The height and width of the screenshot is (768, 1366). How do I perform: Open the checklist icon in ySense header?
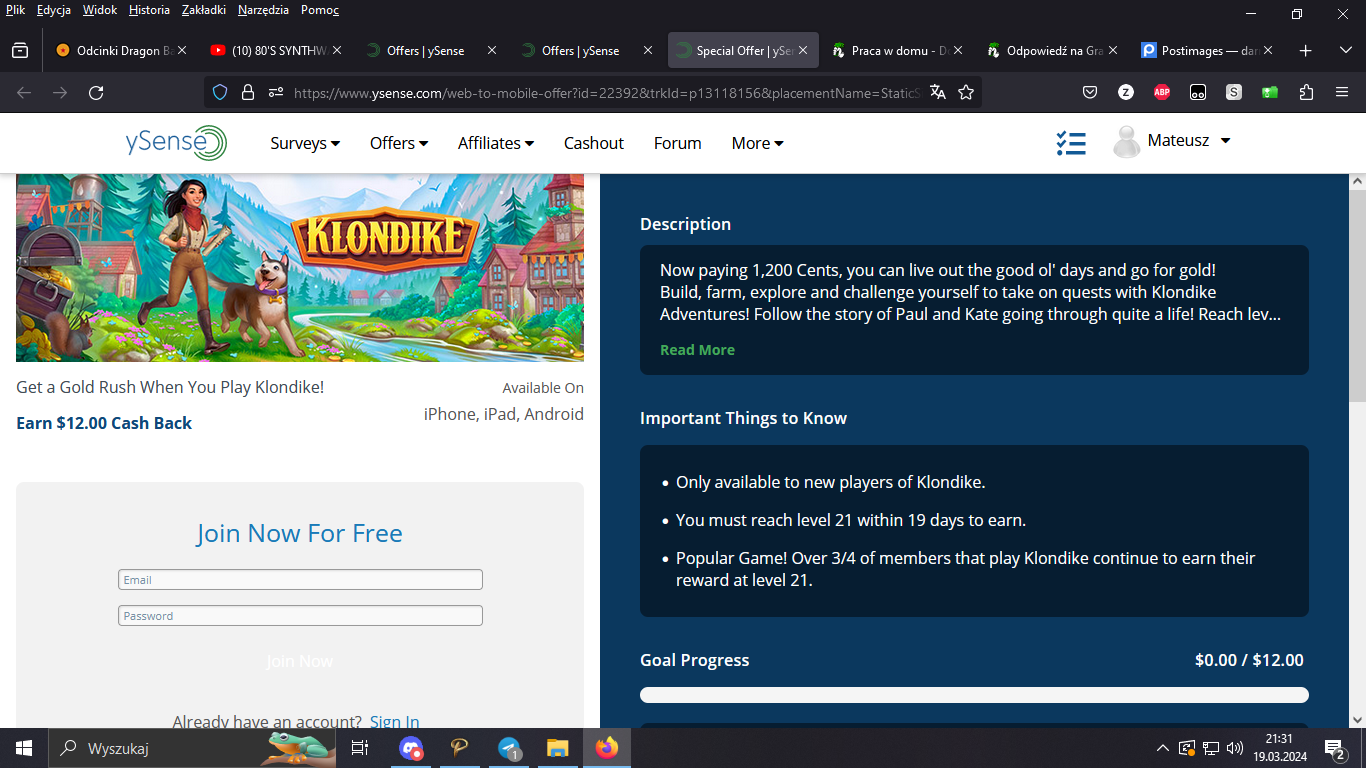click(x=1071, y=142)
